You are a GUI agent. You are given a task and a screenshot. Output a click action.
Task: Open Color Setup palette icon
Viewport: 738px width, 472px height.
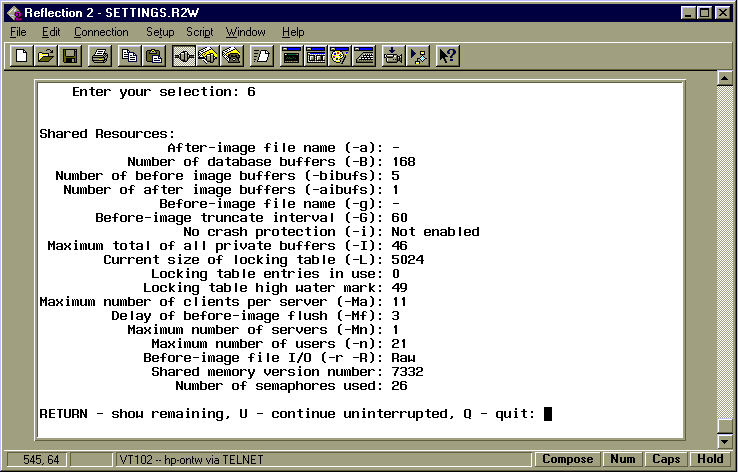(340, 56)
